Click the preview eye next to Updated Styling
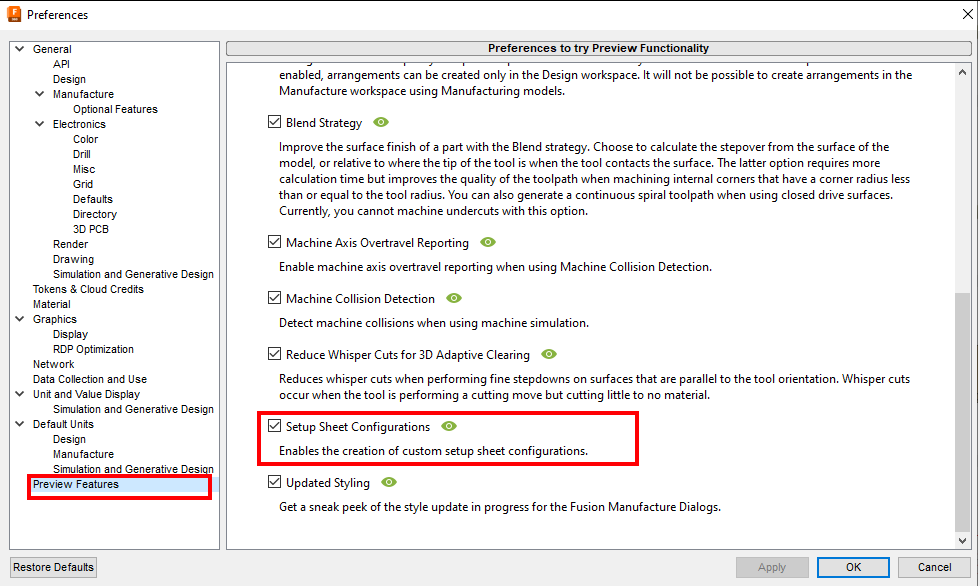The width and height of the screenshot is (980, 586). click(388, 482)
